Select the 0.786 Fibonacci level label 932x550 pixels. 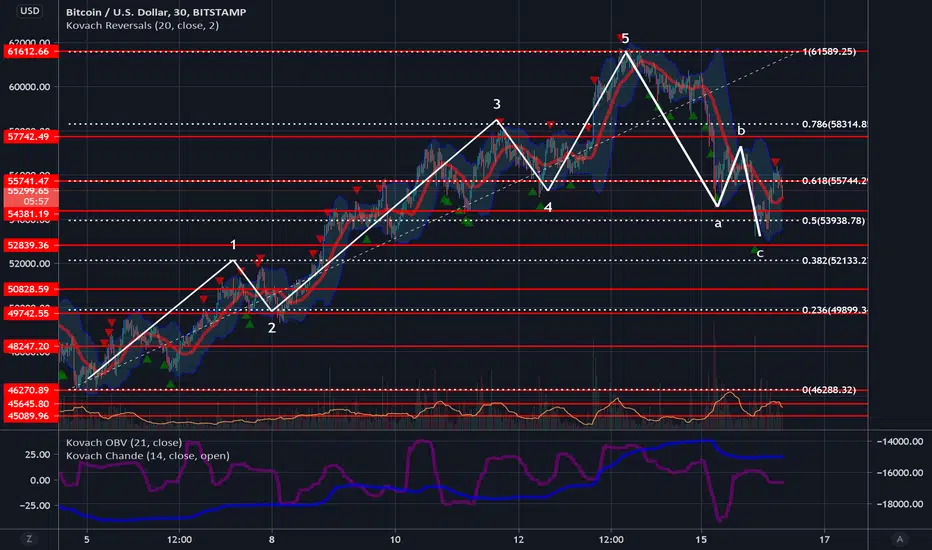point(834,124)
